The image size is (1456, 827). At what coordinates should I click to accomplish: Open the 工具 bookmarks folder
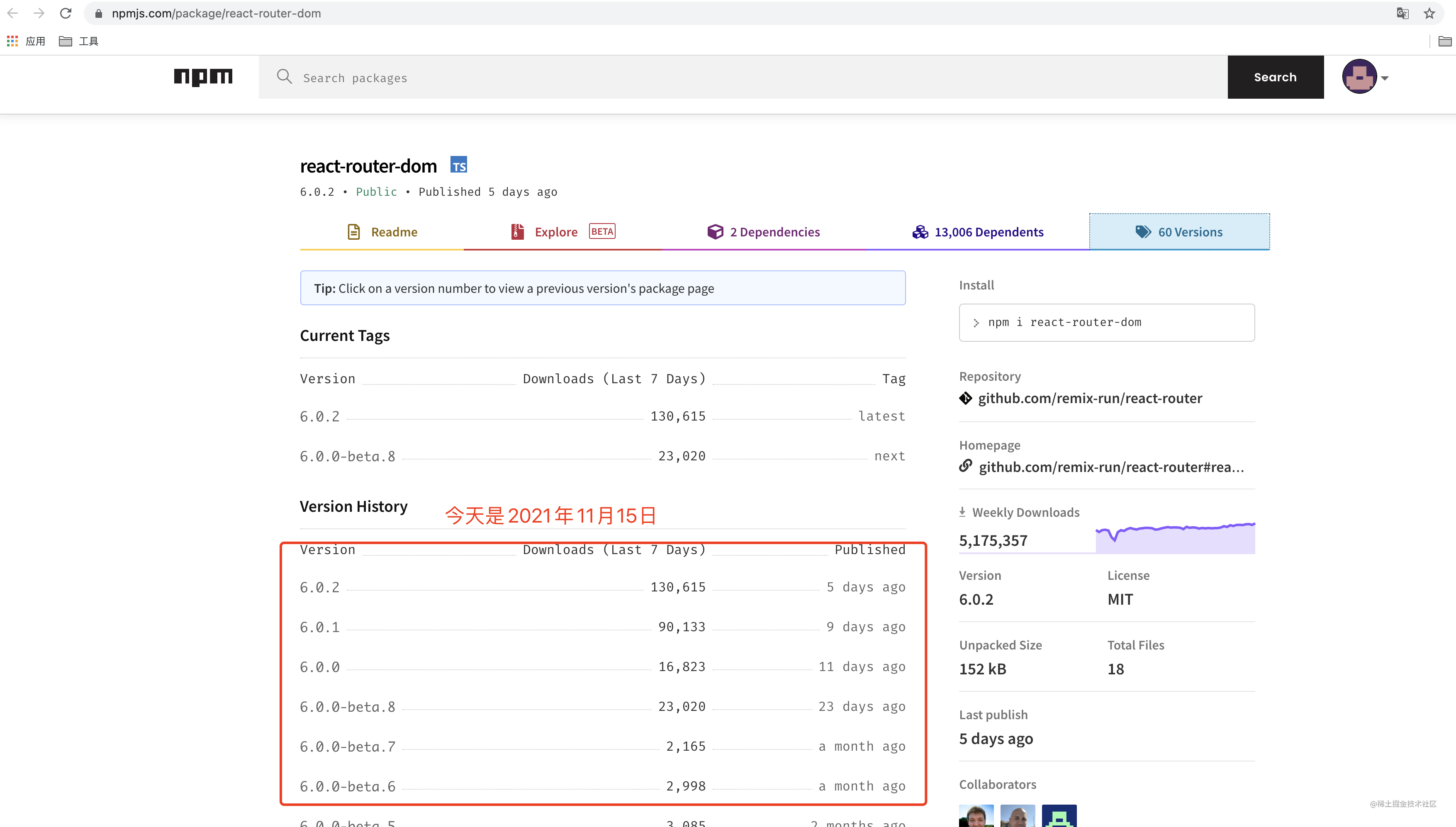coord(78,41)
